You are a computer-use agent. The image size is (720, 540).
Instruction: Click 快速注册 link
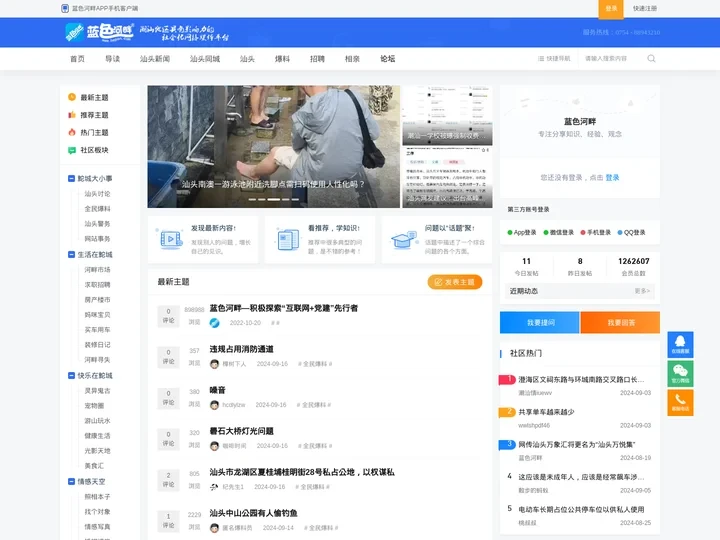(645, 8)
